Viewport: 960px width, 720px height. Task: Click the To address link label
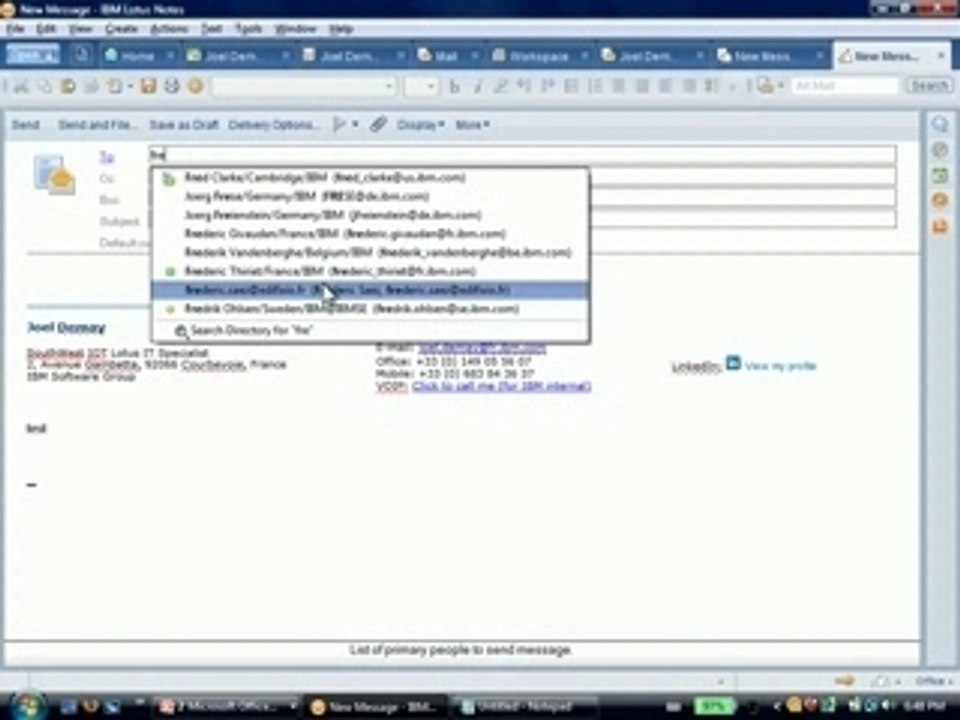[107, 157]
